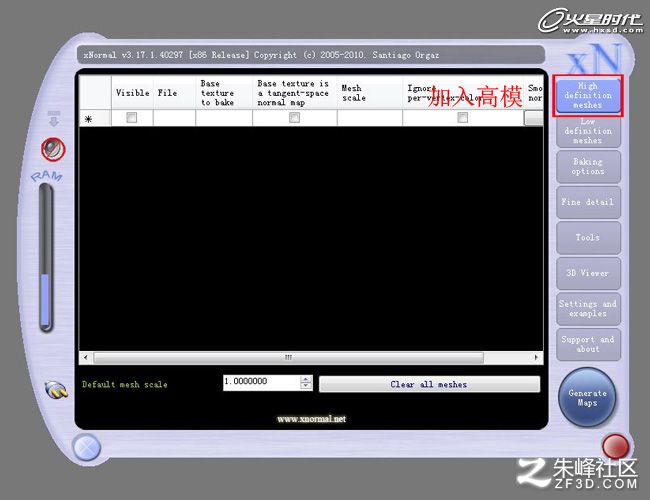Image resolution: width=650 pixels, height=500 pixels.
Task: Open the Fine detail tab
Action: [x=588, y=202]
